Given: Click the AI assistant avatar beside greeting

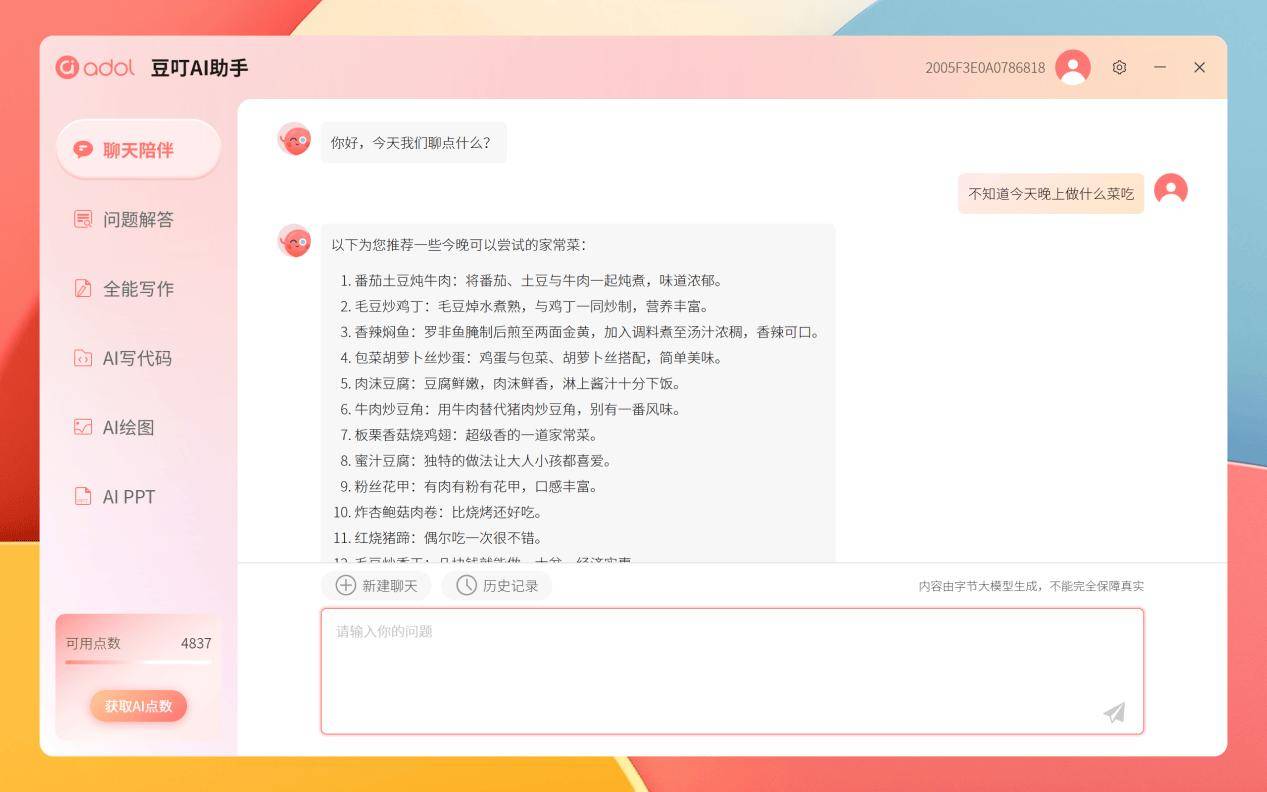Looking at the screenshot, I should tap(295, 140).
